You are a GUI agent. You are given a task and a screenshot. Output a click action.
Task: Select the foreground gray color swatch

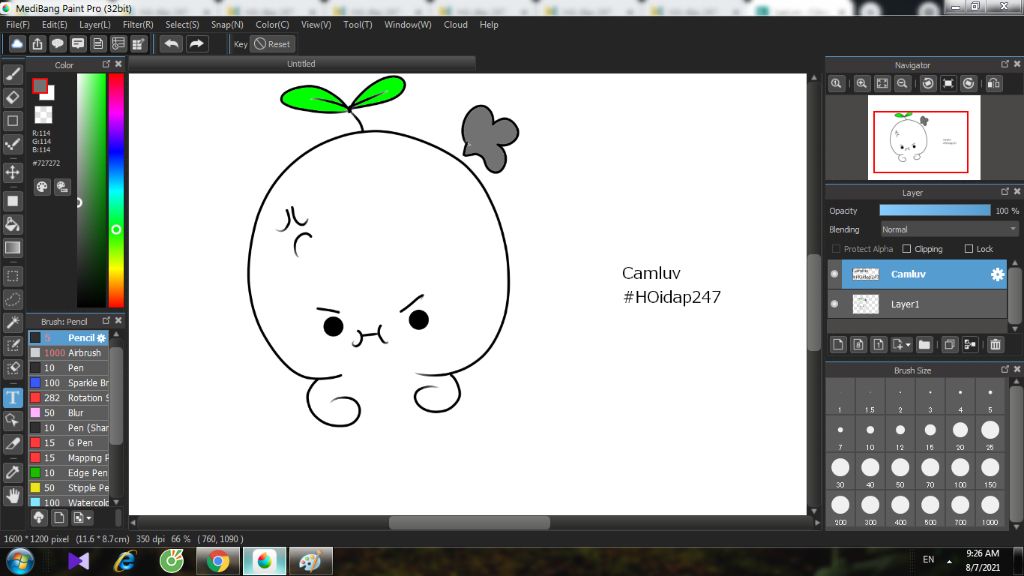(40, 86)
